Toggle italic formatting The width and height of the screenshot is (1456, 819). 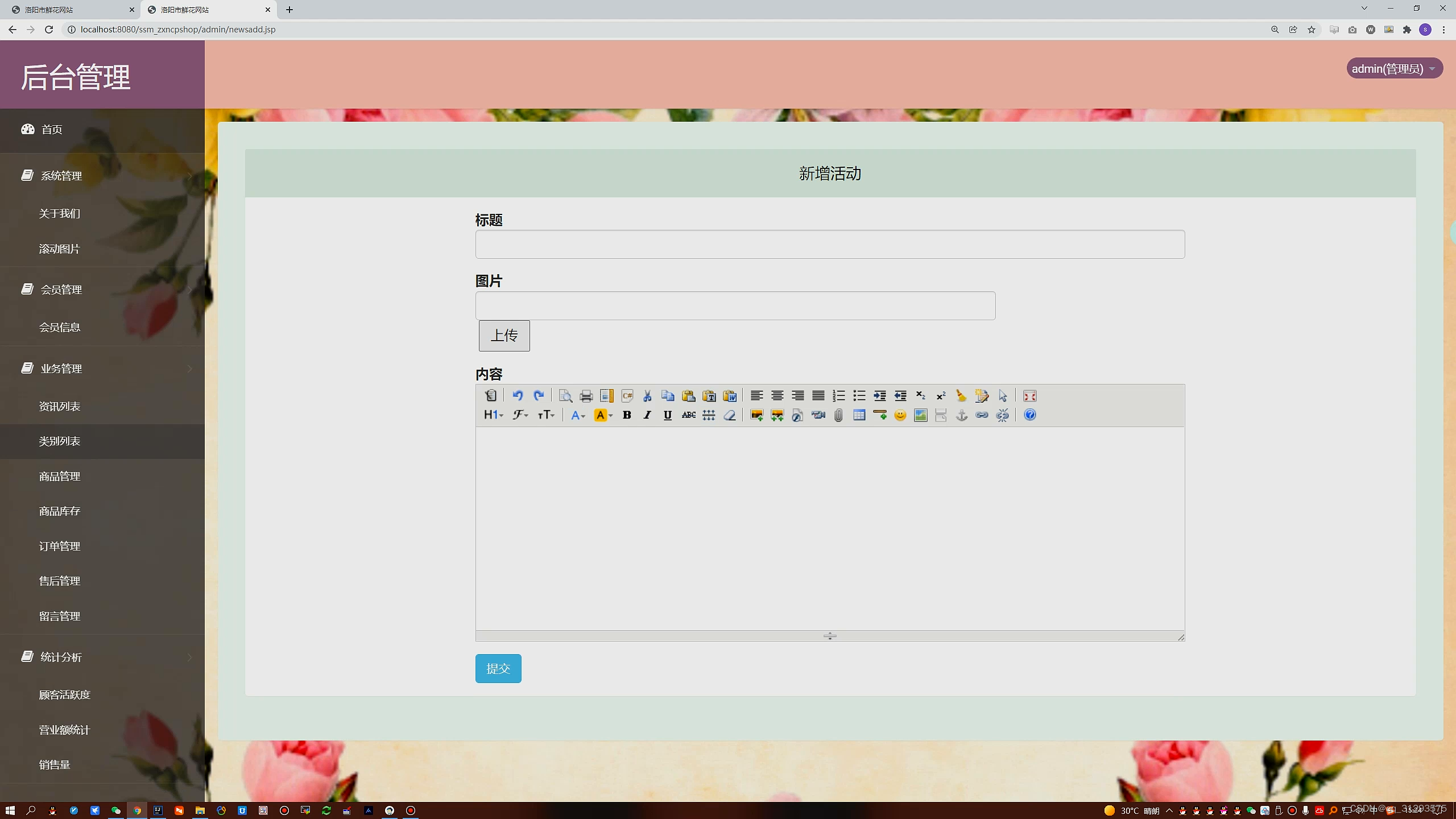(647, 415)
